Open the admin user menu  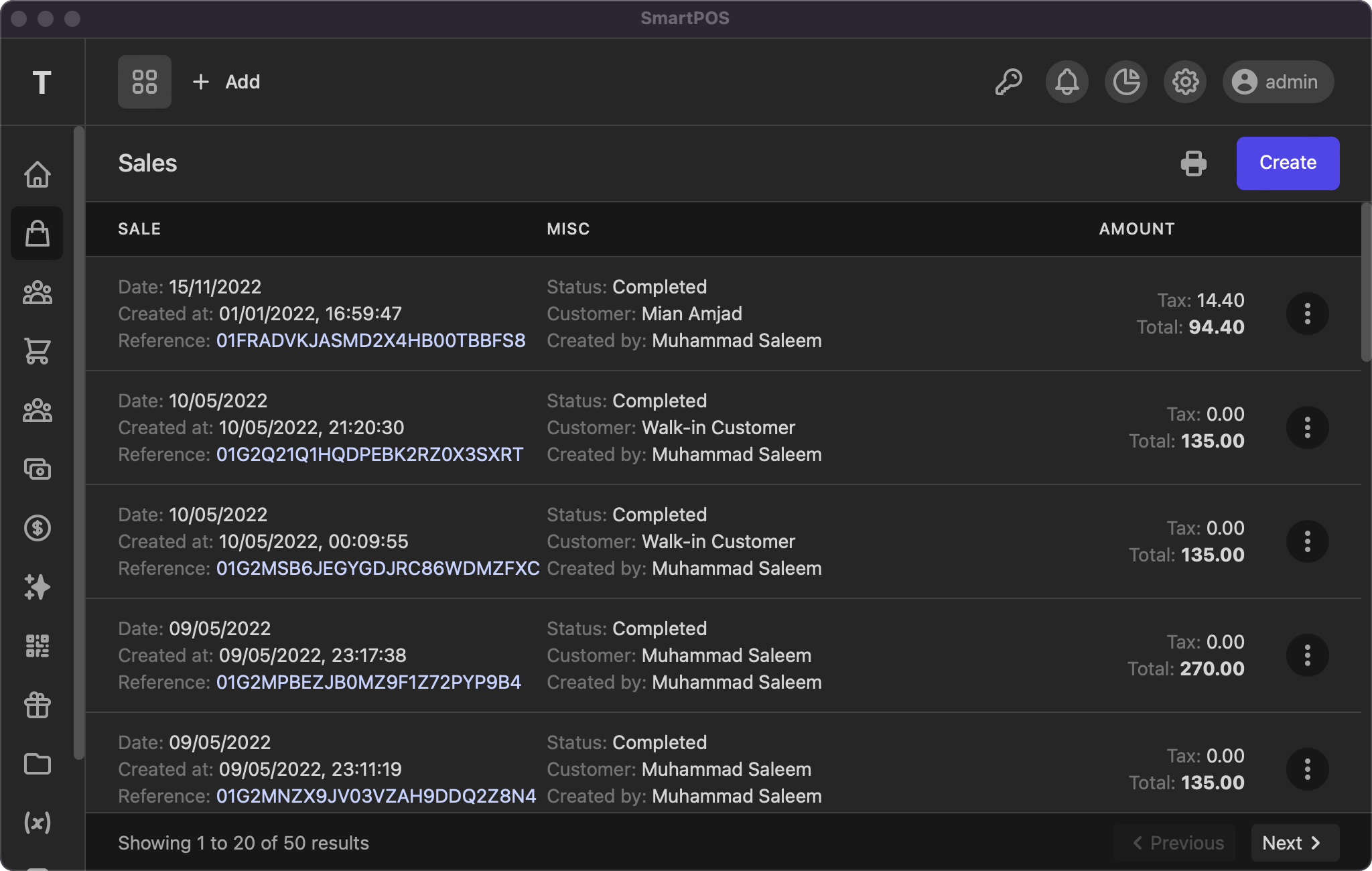(x=1278, y=82)
